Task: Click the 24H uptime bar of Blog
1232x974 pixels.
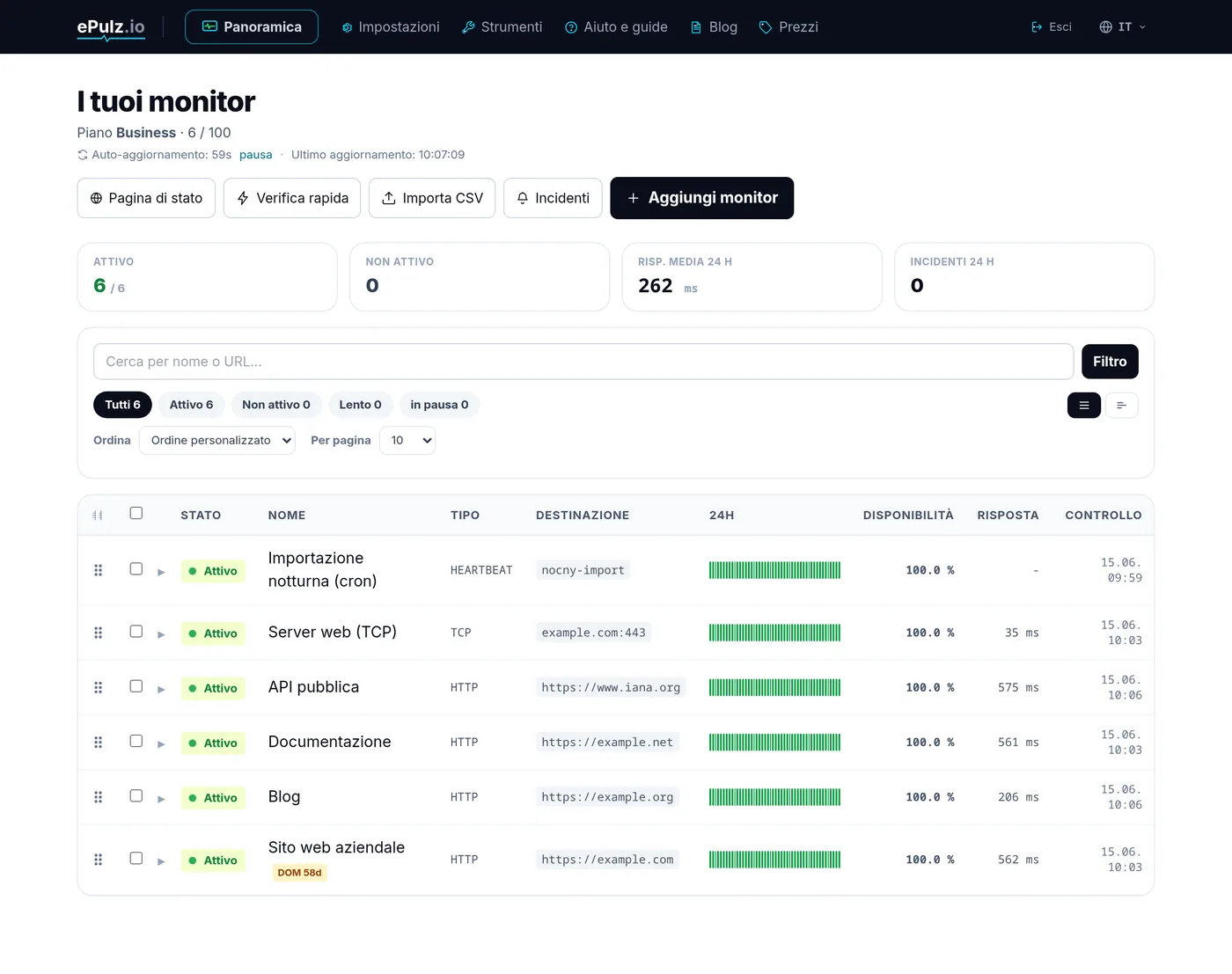Action: [x=774, y=797]
